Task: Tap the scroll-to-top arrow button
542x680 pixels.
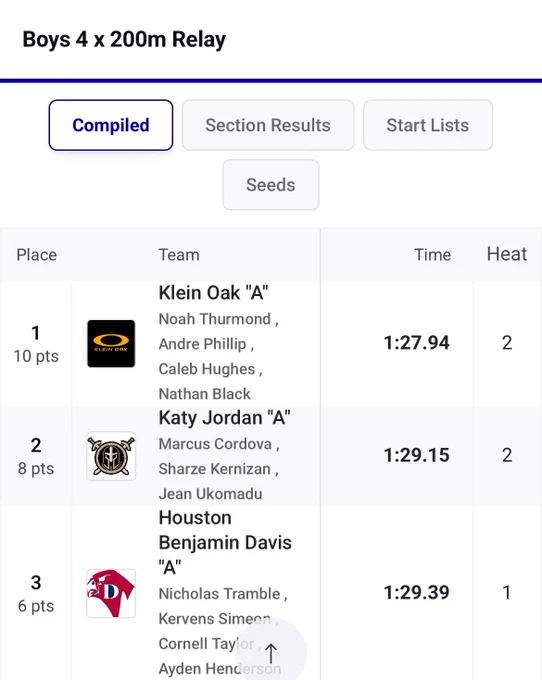Action: point(271,653)
